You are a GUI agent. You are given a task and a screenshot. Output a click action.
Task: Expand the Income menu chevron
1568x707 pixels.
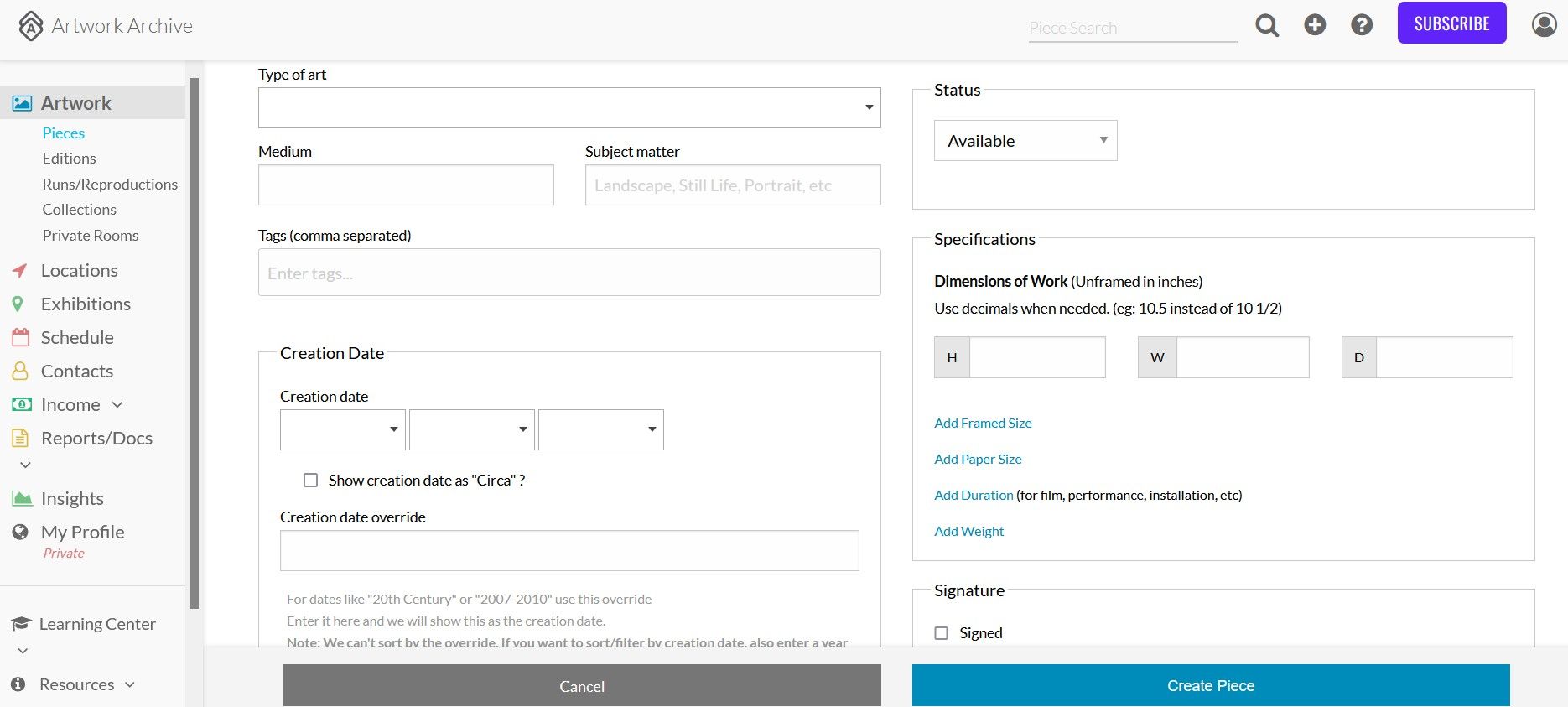117,405
